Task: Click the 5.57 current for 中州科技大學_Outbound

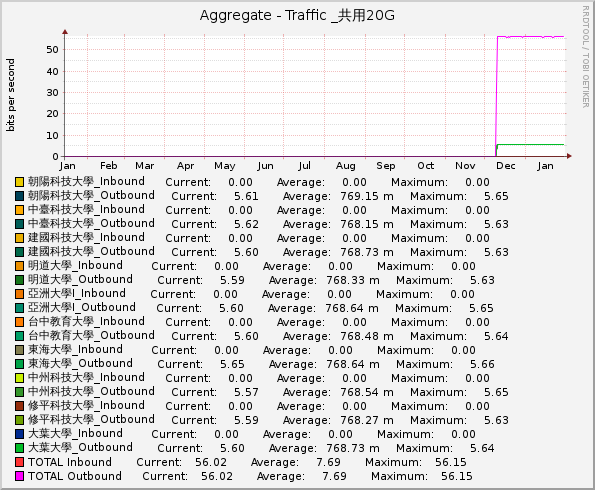Action: point(246,392)
